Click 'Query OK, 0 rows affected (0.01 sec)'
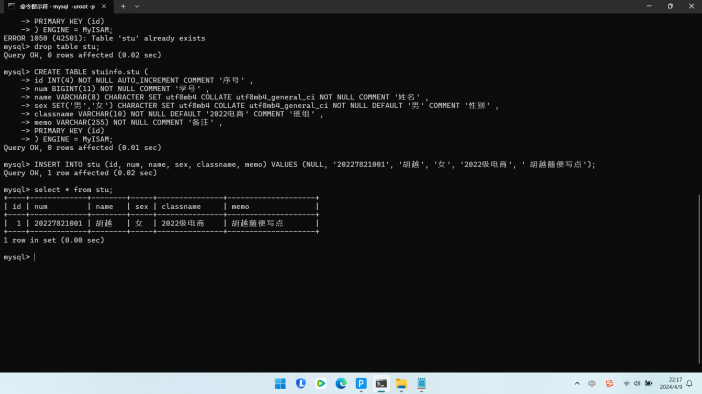Screen dimensions: 702x394 [x=82, y=147]
